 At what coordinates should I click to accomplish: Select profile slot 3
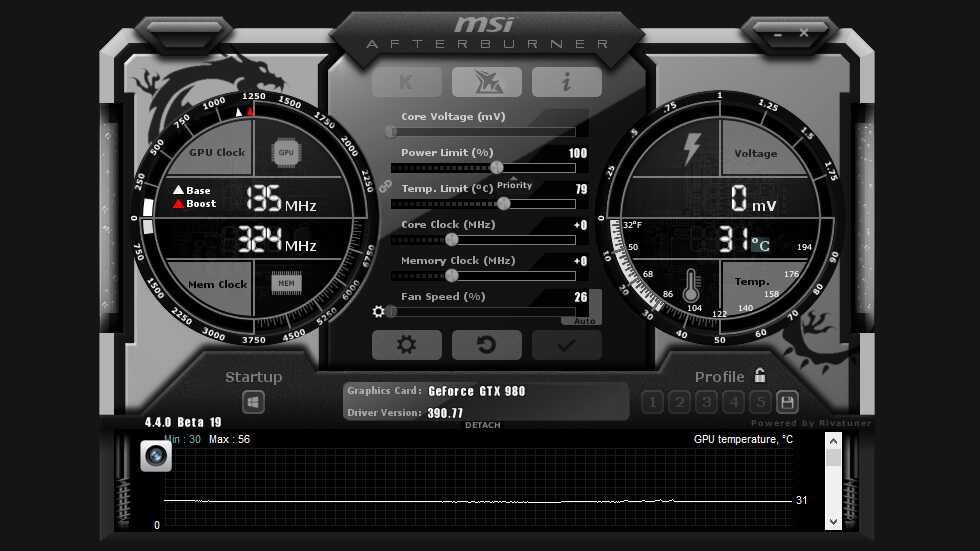coord(707,403)
